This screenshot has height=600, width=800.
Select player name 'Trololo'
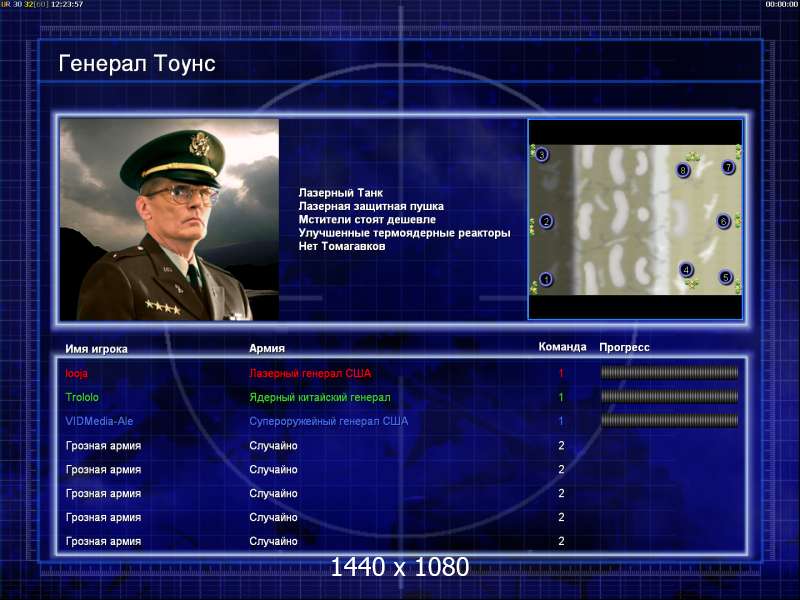coord(82,397)
